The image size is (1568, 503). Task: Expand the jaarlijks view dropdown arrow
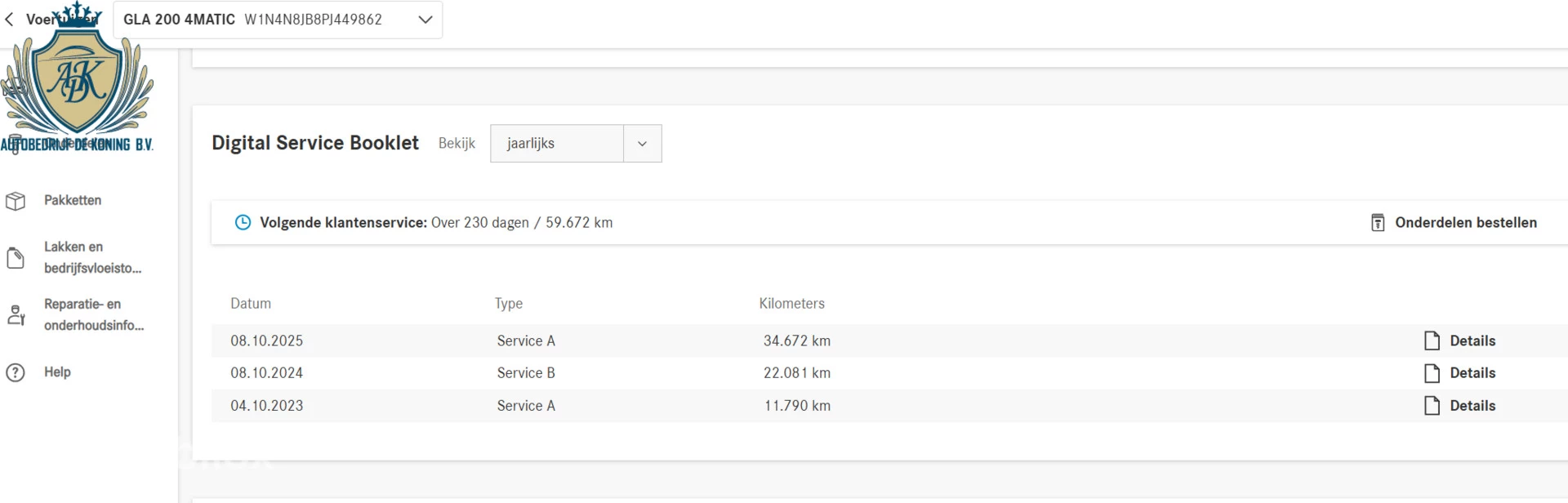(642, 144)
